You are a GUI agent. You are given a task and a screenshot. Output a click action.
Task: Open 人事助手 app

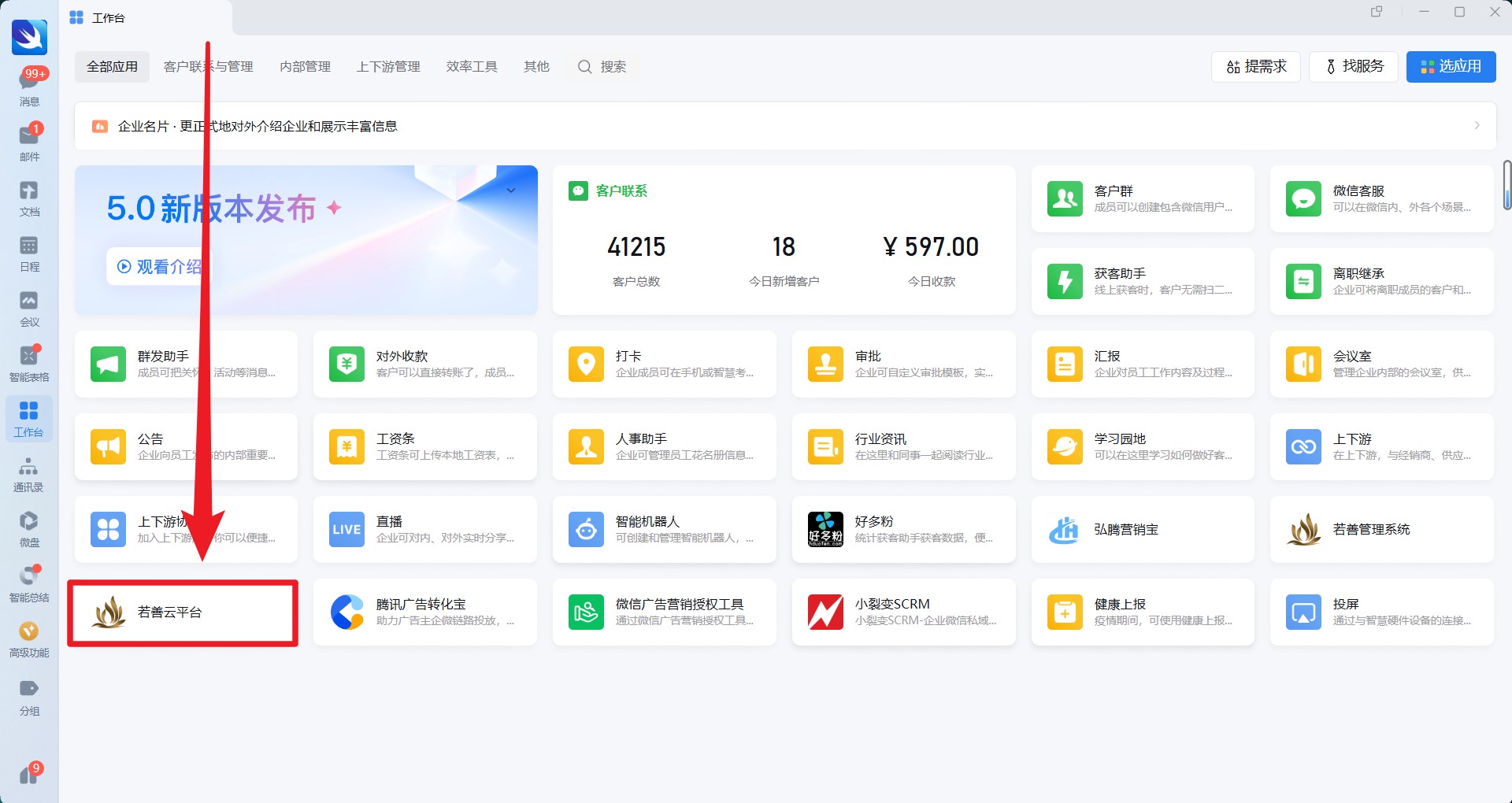click(665, 446)
